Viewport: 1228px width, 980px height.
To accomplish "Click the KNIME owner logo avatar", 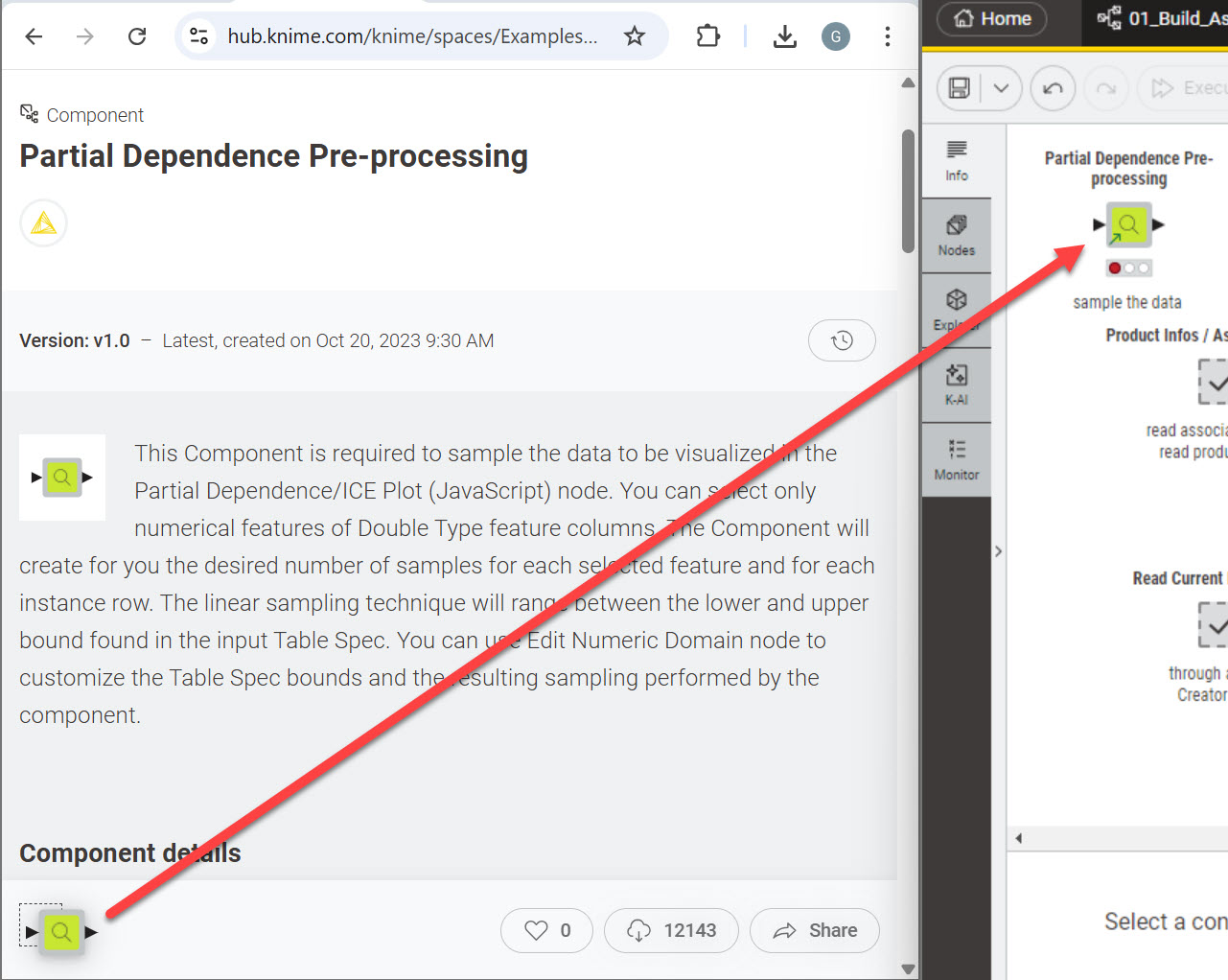I will tap(43, 223).
